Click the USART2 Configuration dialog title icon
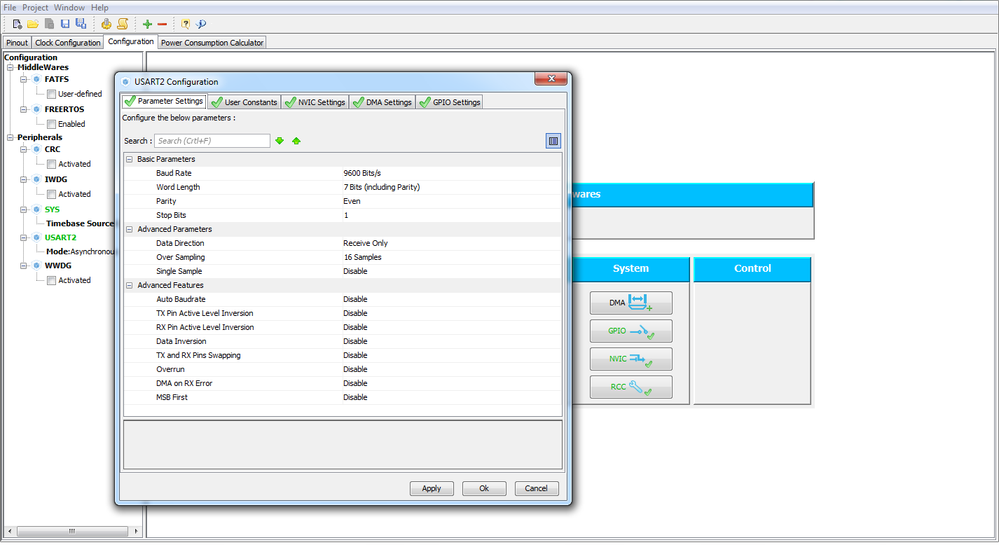The width and height of the screenshot is (999, 545). tap(126, 82)
